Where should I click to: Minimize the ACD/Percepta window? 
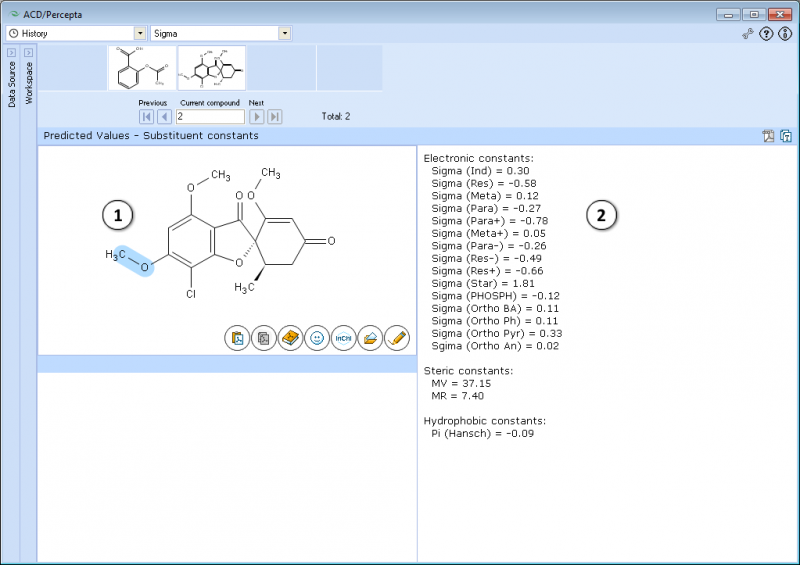728,14
